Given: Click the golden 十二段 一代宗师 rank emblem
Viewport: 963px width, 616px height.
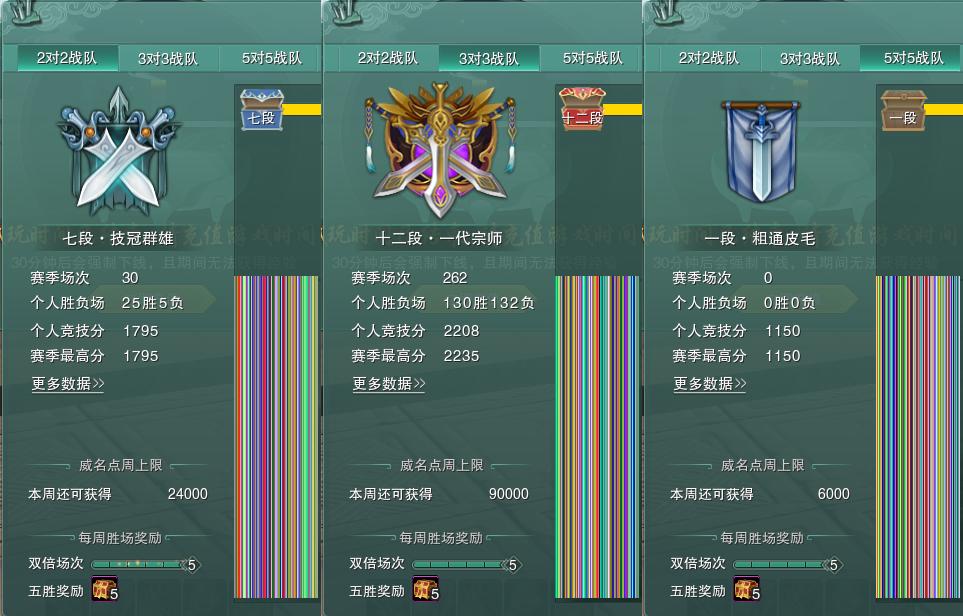Looking at the screenshot, I should [440, 150].
